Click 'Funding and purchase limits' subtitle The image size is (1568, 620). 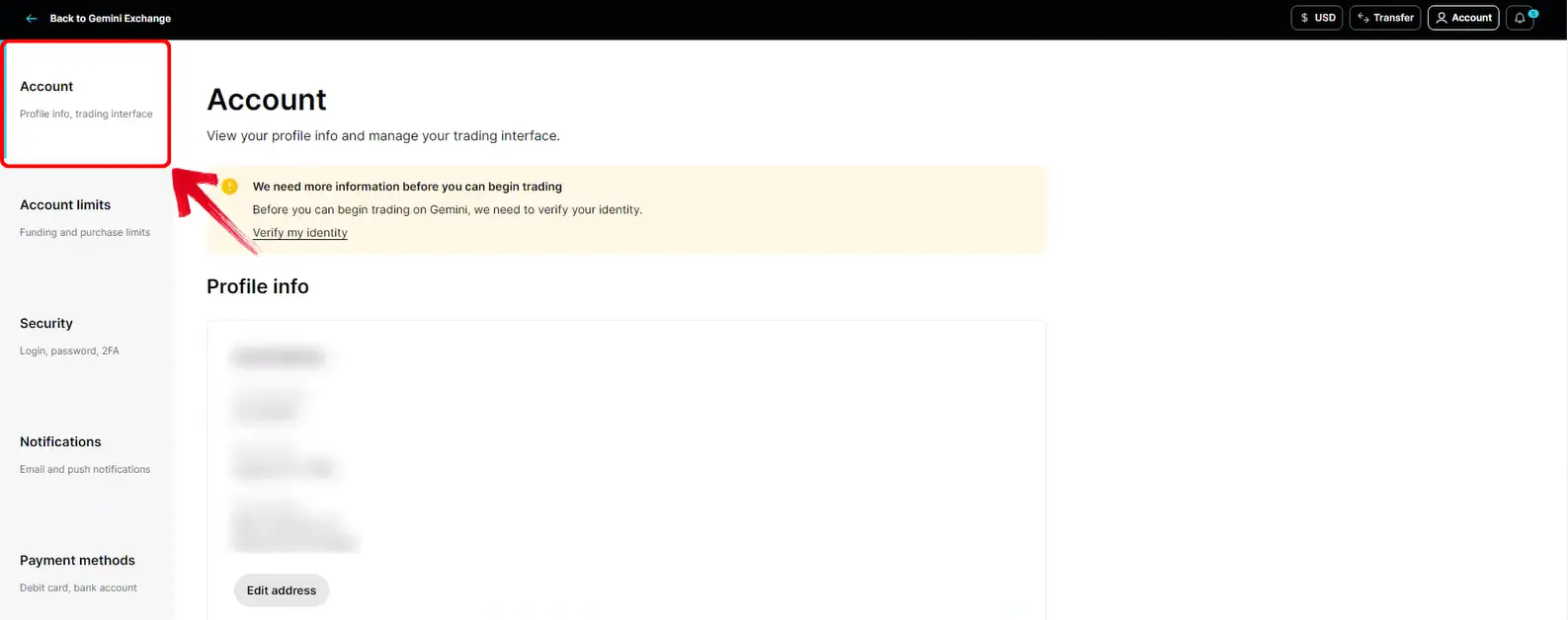click(85, 233)
